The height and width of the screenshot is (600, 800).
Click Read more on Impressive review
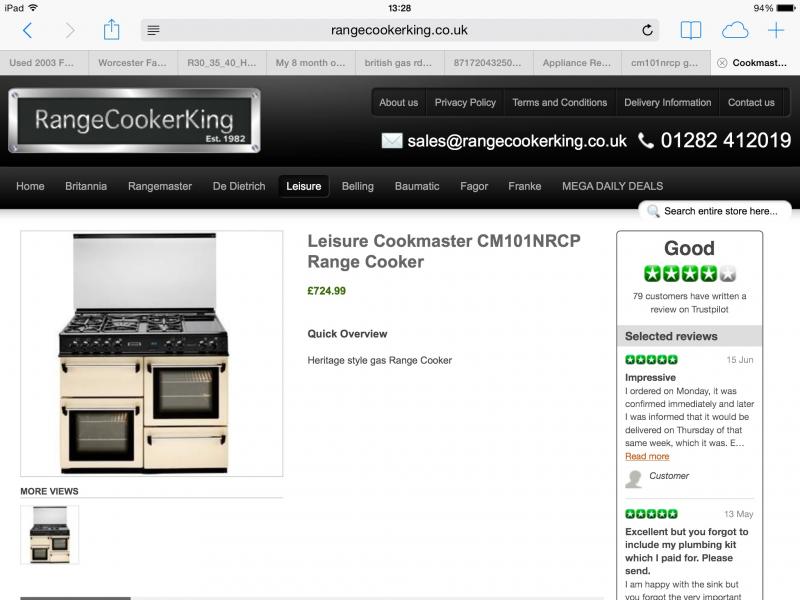pos(647,457)
